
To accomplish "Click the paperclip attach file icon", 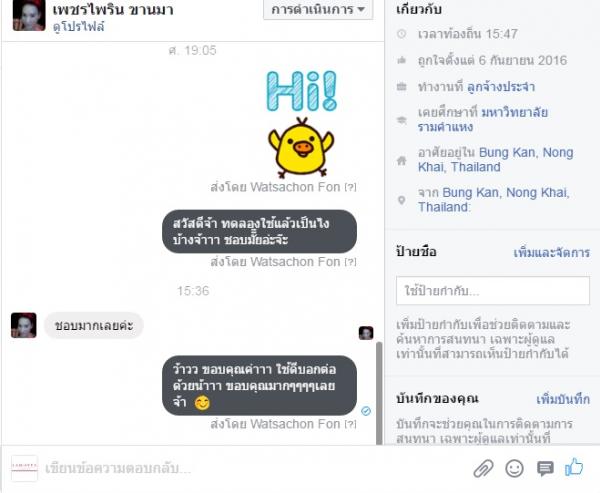I will pyautogui.click(x=483, y=469).
